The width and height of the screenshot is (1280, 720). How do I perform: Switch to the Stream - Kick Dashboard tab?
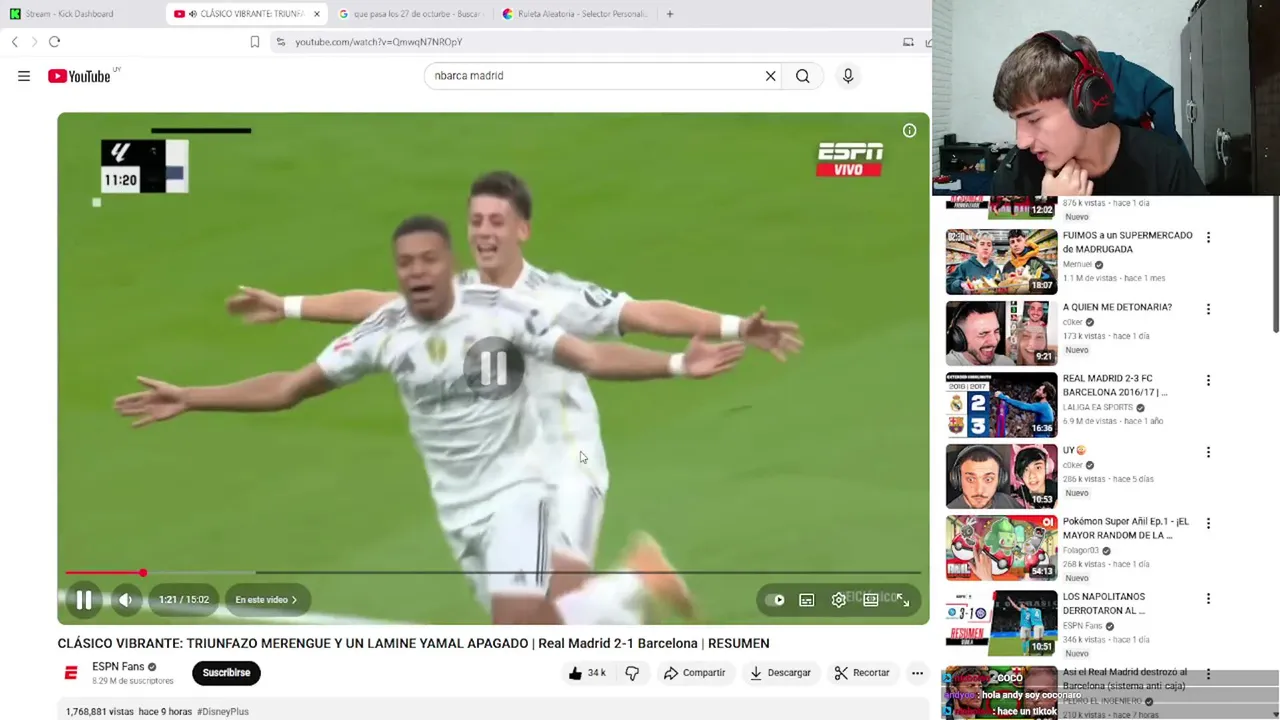tap(68, 14)
